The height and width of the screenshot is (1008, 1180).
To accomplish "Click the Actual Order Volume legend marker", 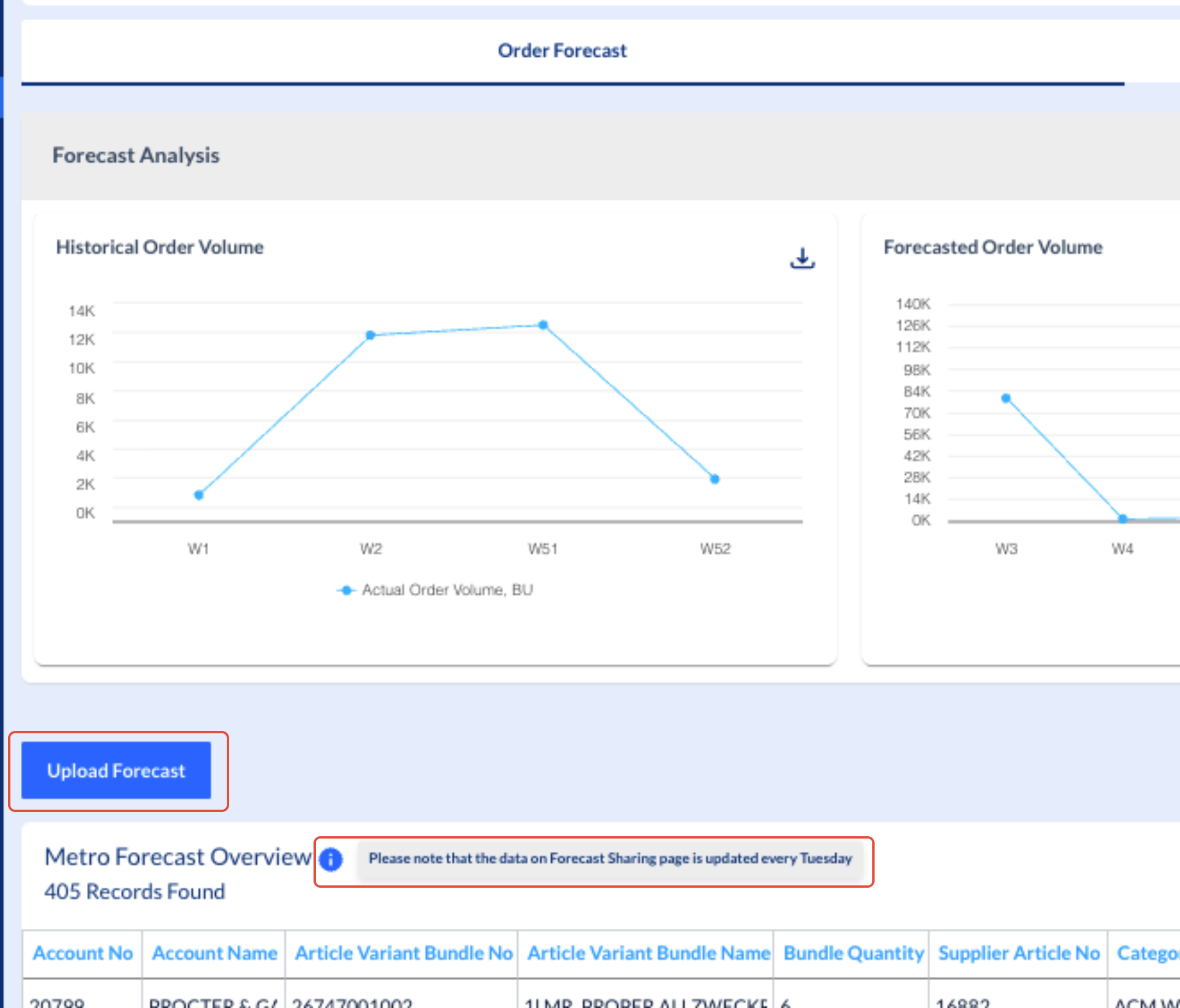I will (346, 590).
